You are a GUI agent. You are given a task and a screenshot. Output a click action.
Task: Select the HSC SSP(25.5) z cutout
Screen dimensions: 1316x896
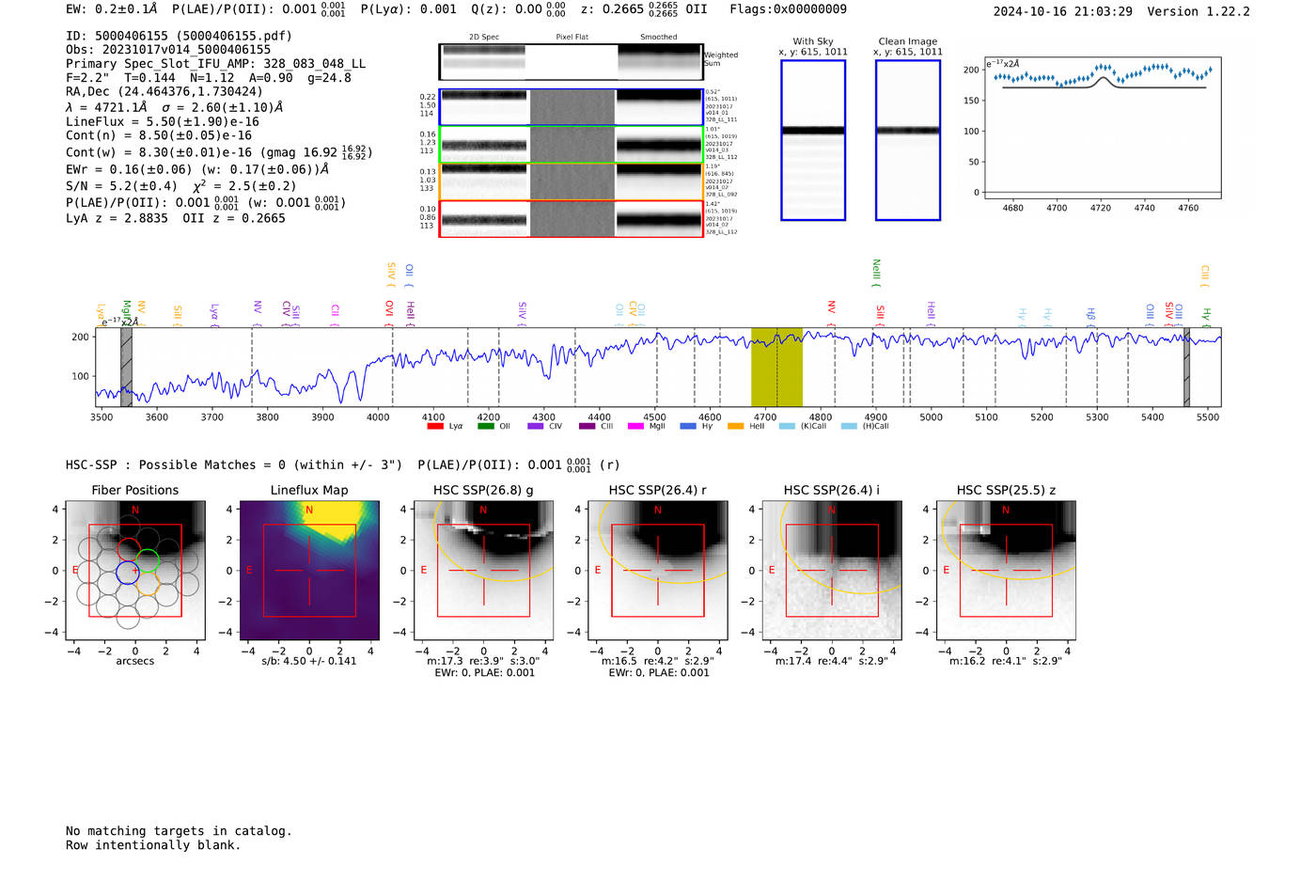coord(1006,570)
